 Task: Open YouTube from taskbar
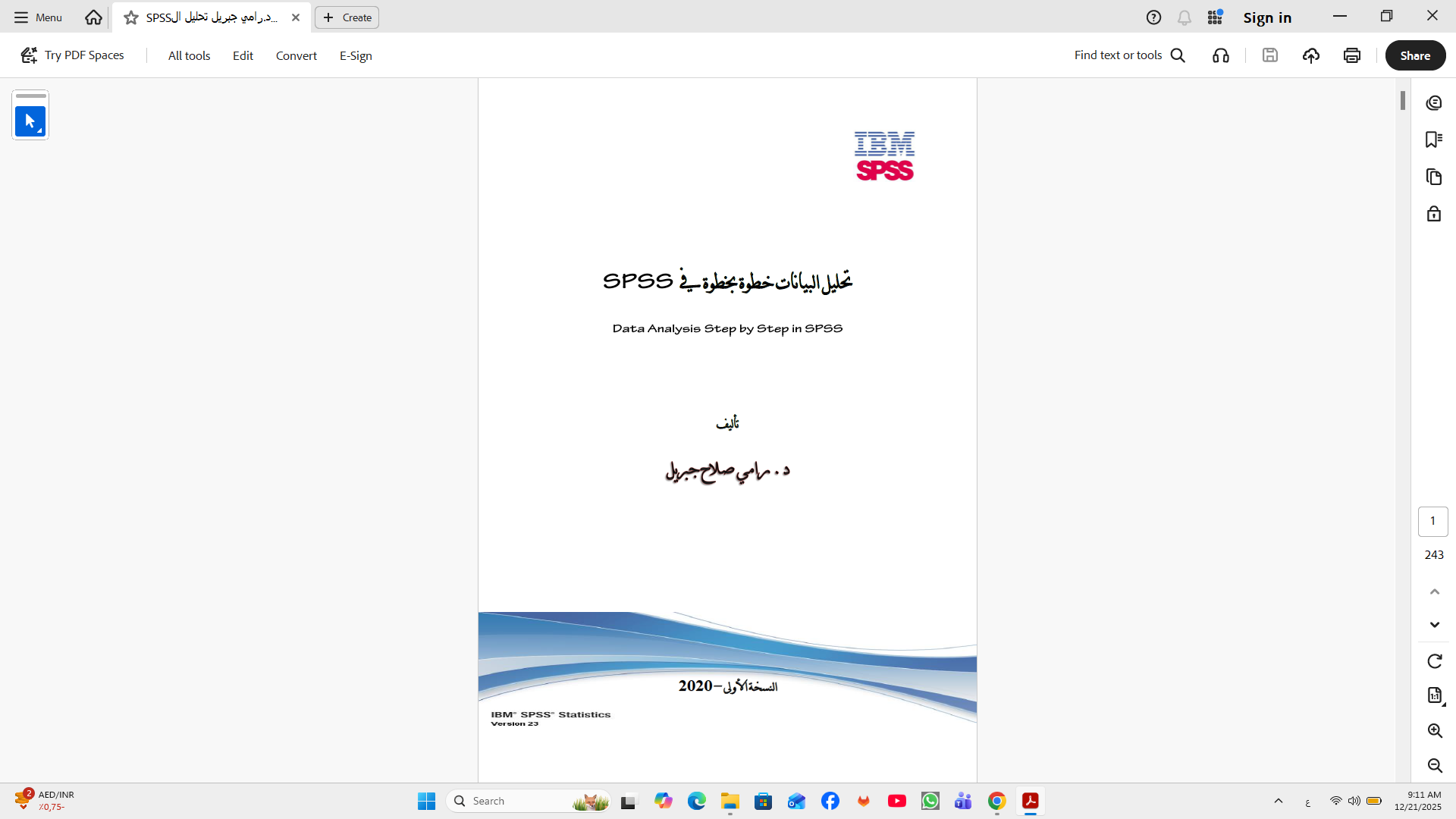click(x=897, y=801)
